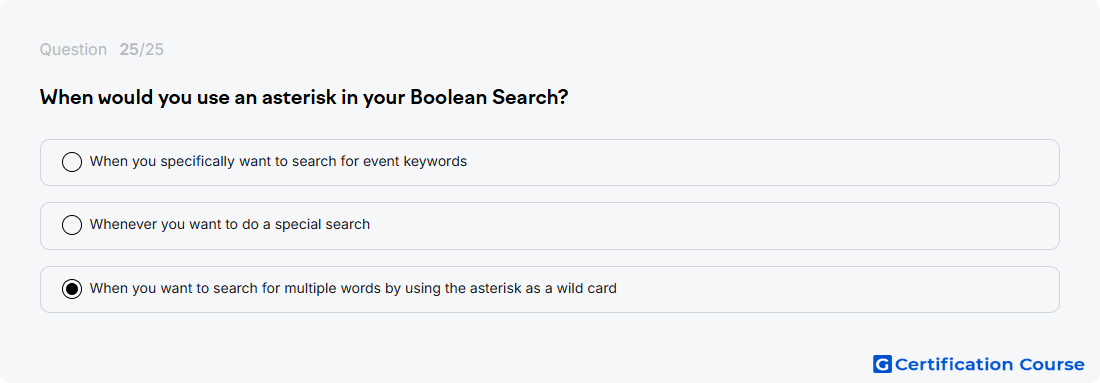Select the 'special search' radio button
The height and width of the screenshot is (383, 1100).
[x=72, y=225]
